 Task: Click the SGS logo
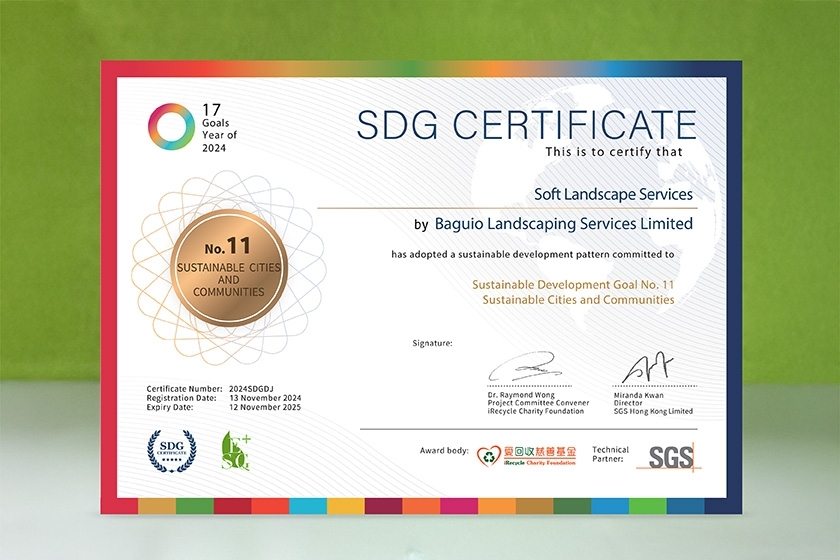(x=670, y=457)
